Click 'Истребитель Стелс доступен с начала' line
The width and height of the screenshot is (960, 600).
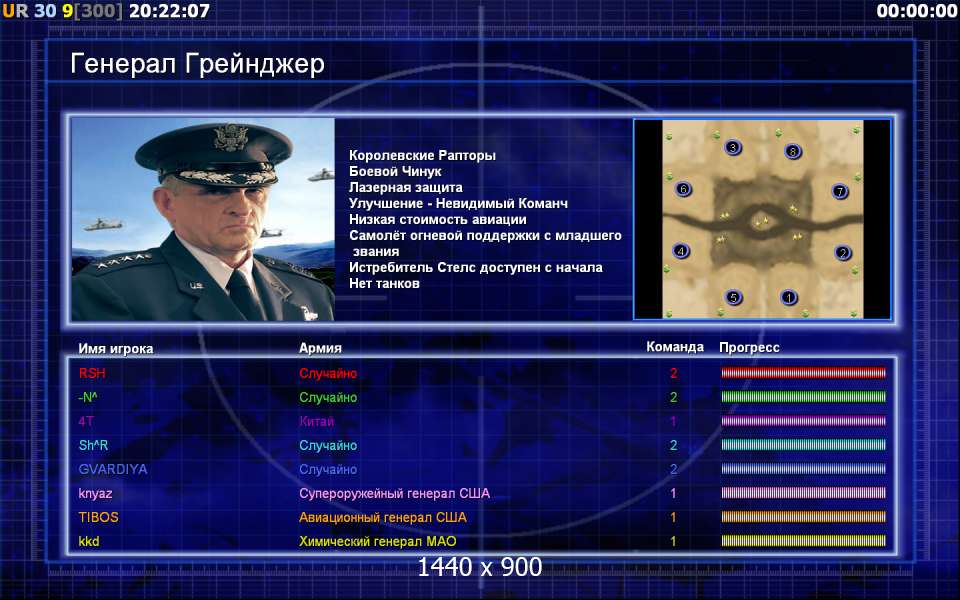pos(476,268)
